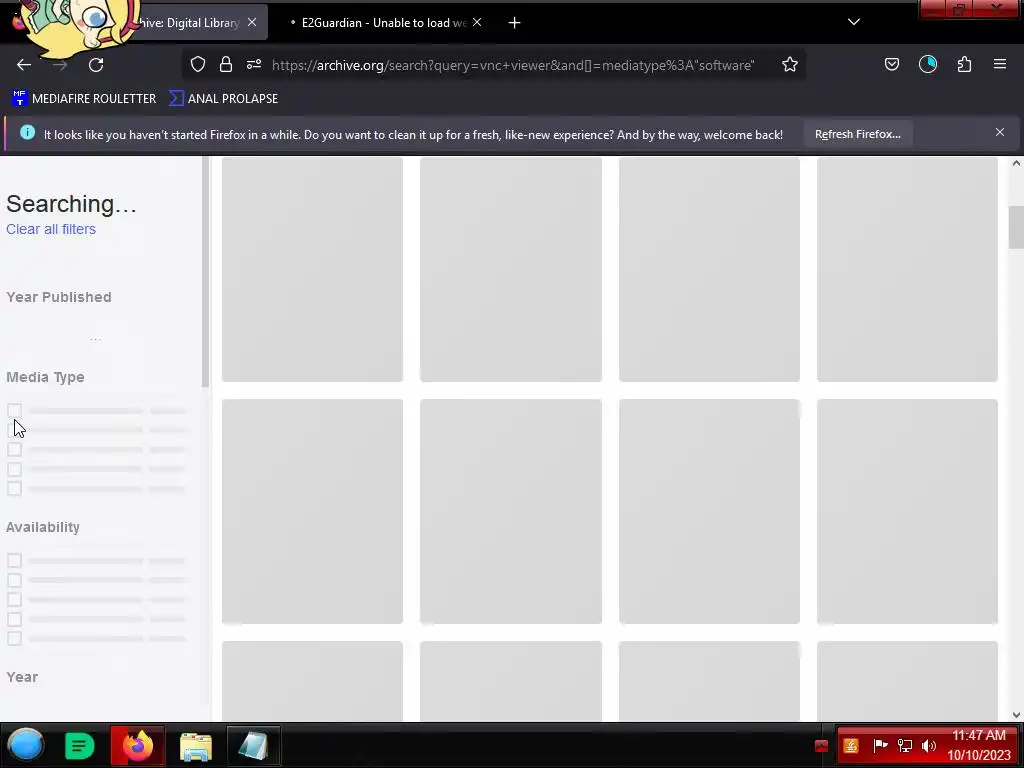View site security padlock info
Screen dimensions: 1024x768
(226, 64)
